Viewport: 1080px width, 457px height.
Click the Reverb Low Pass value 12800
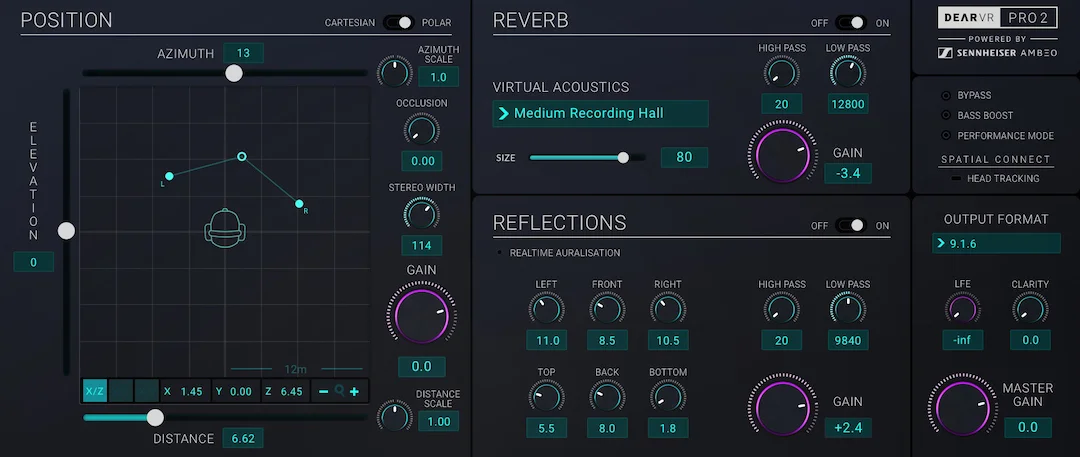848,103
